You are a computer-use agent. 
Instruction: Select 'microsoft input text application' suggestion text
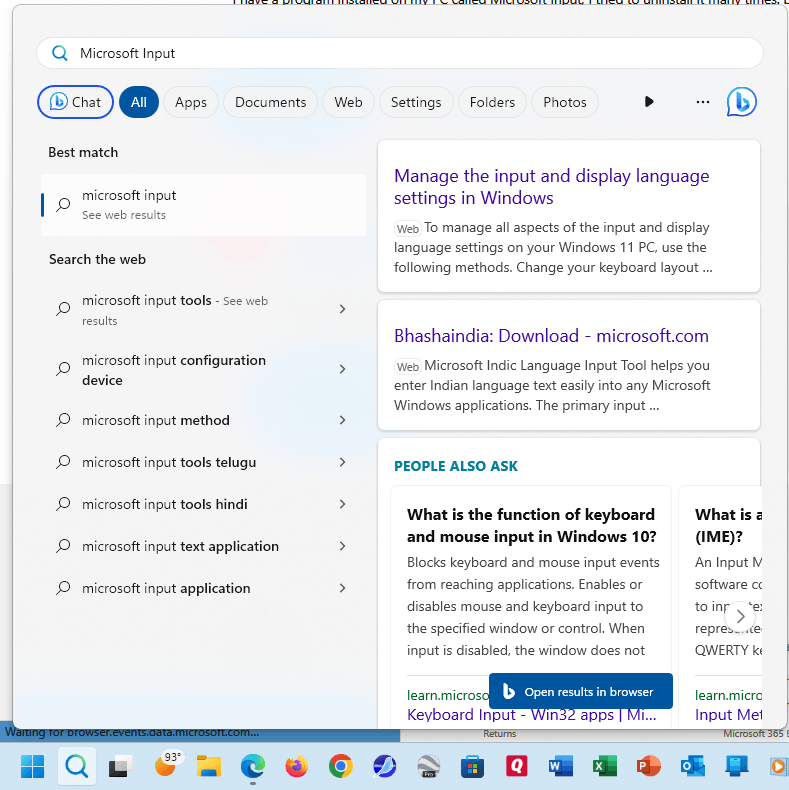click(x=180, y=546)
